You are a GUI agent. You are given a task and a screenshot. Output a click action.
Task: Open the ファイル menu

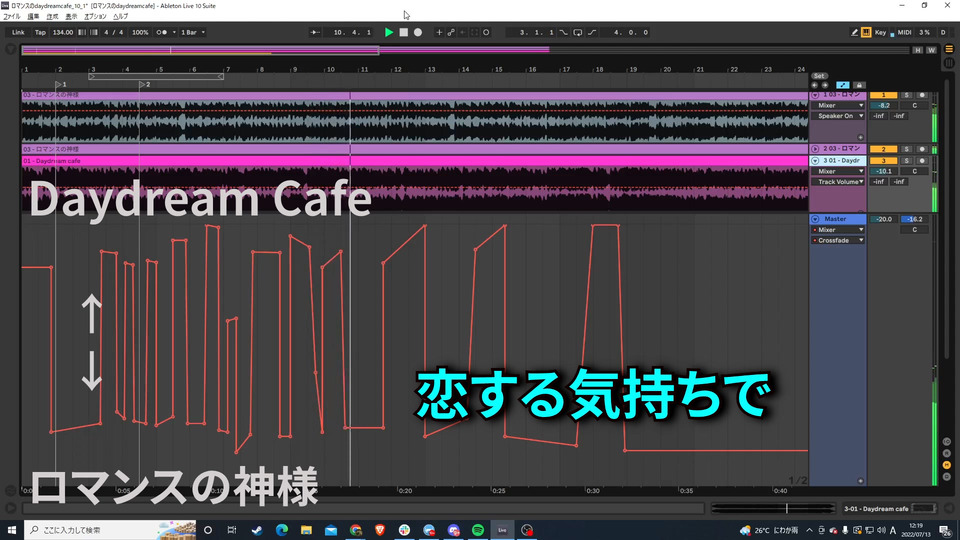pyautogui.click(x=12, y=17)
